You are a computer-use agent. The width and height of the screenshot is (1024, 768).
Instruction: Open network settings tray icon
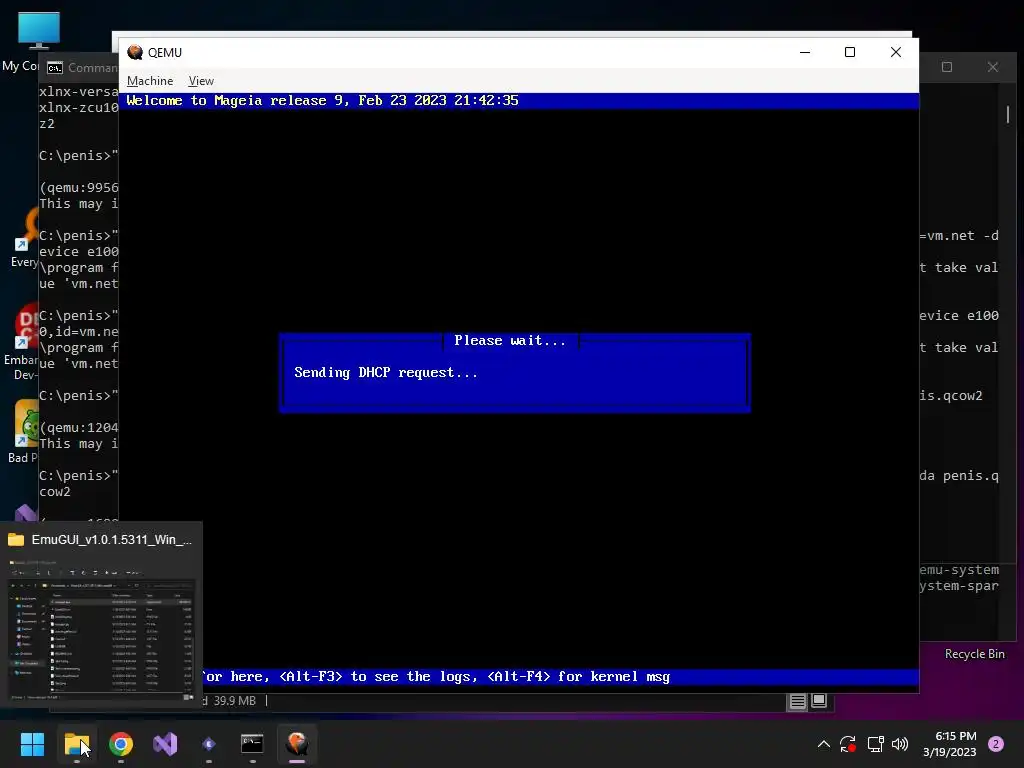[x=875, y=744]
